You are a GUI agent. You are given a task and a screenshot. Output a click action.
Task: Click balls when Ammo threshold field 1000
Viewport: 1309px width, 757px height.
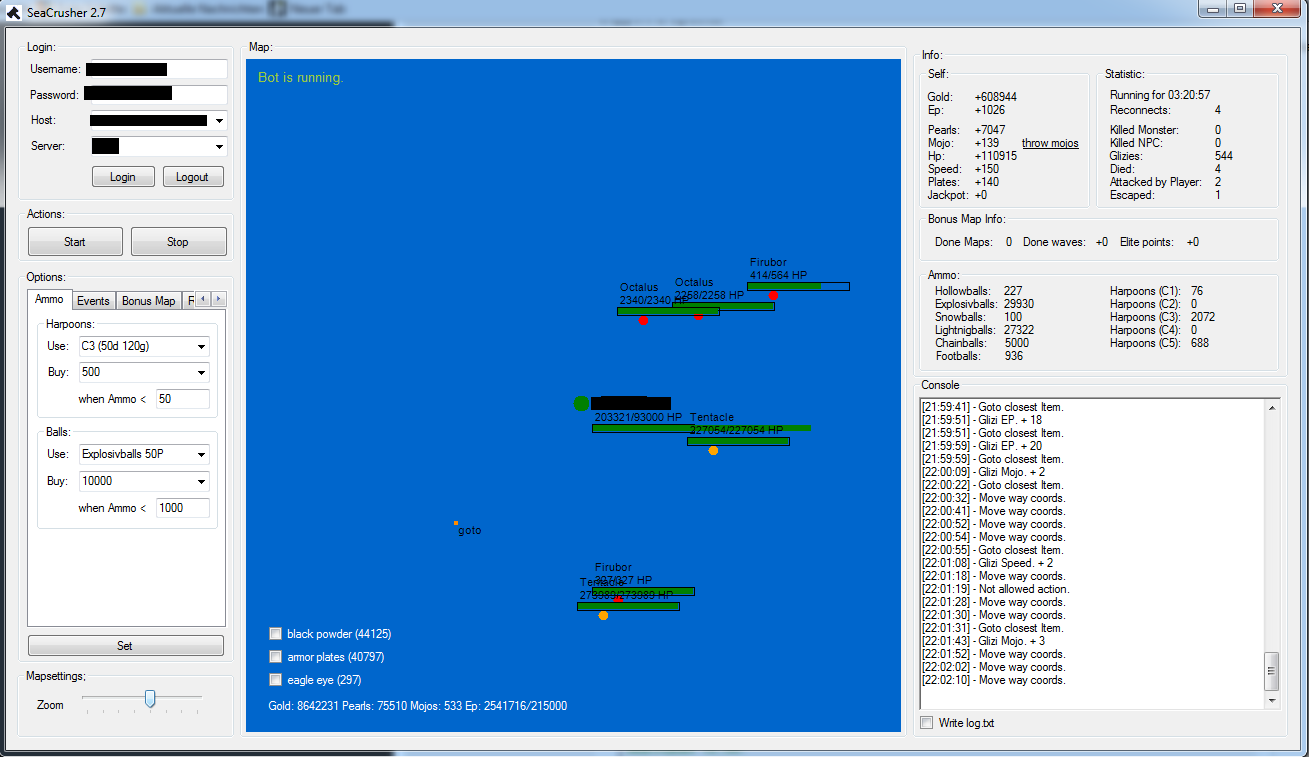point(183,508)
